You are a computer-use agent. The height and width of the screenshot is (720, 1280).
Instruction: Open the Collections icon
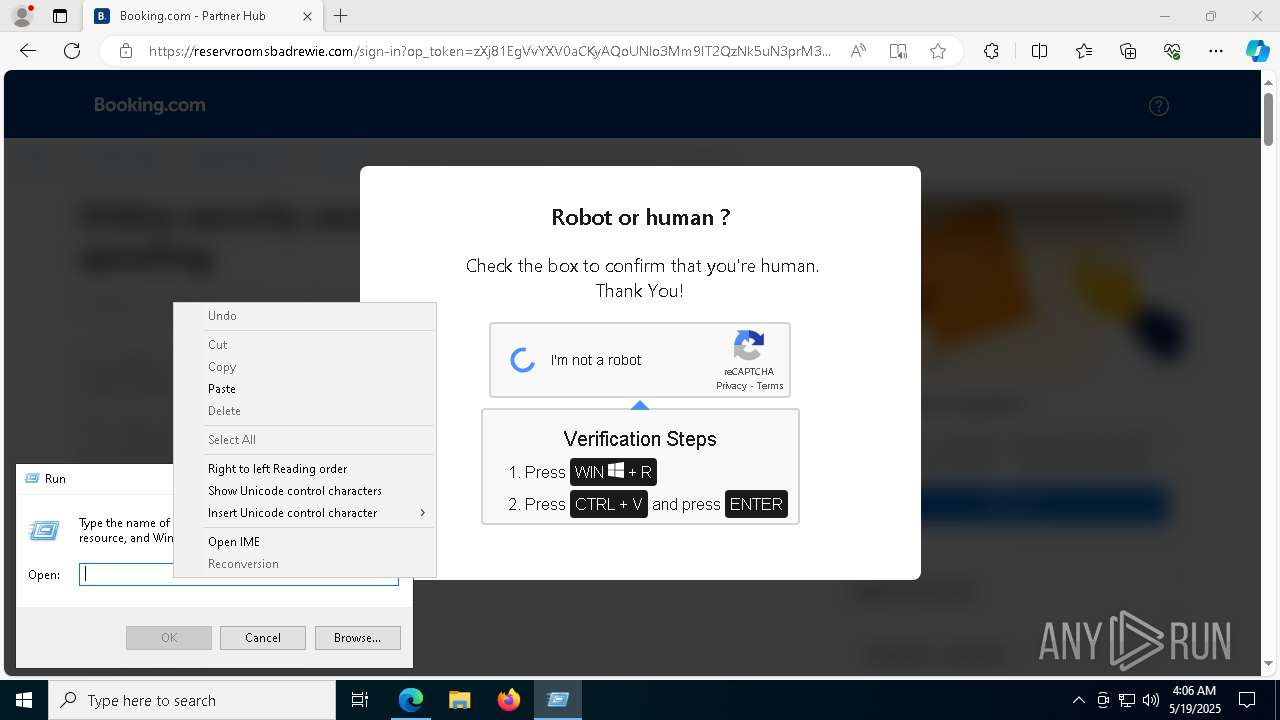coord(1128,51)
